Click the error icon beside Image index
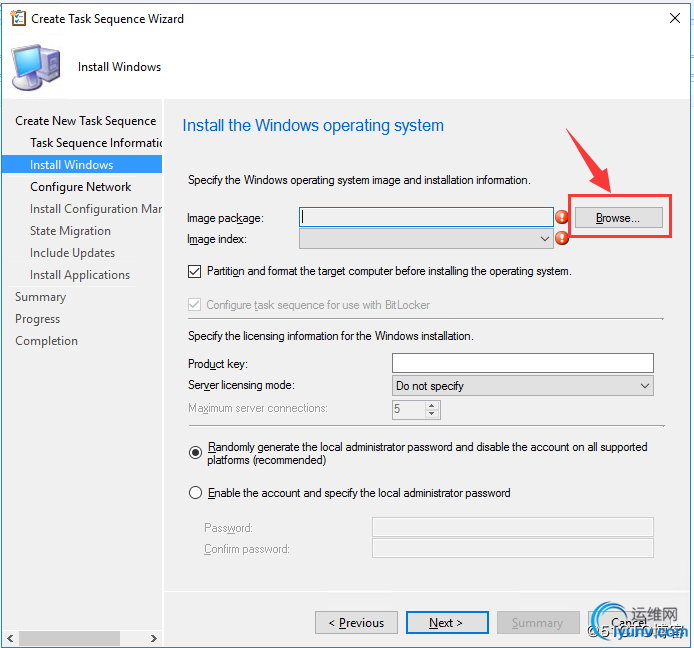 point(562,238)
